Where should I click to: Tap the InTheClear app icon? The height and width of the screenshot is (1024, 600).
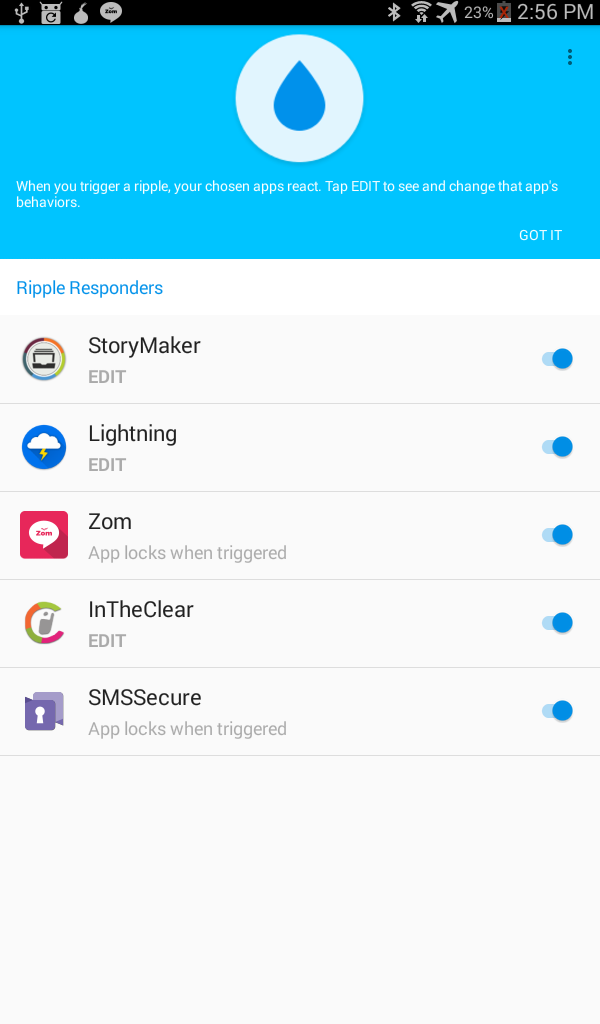point(44,623)
